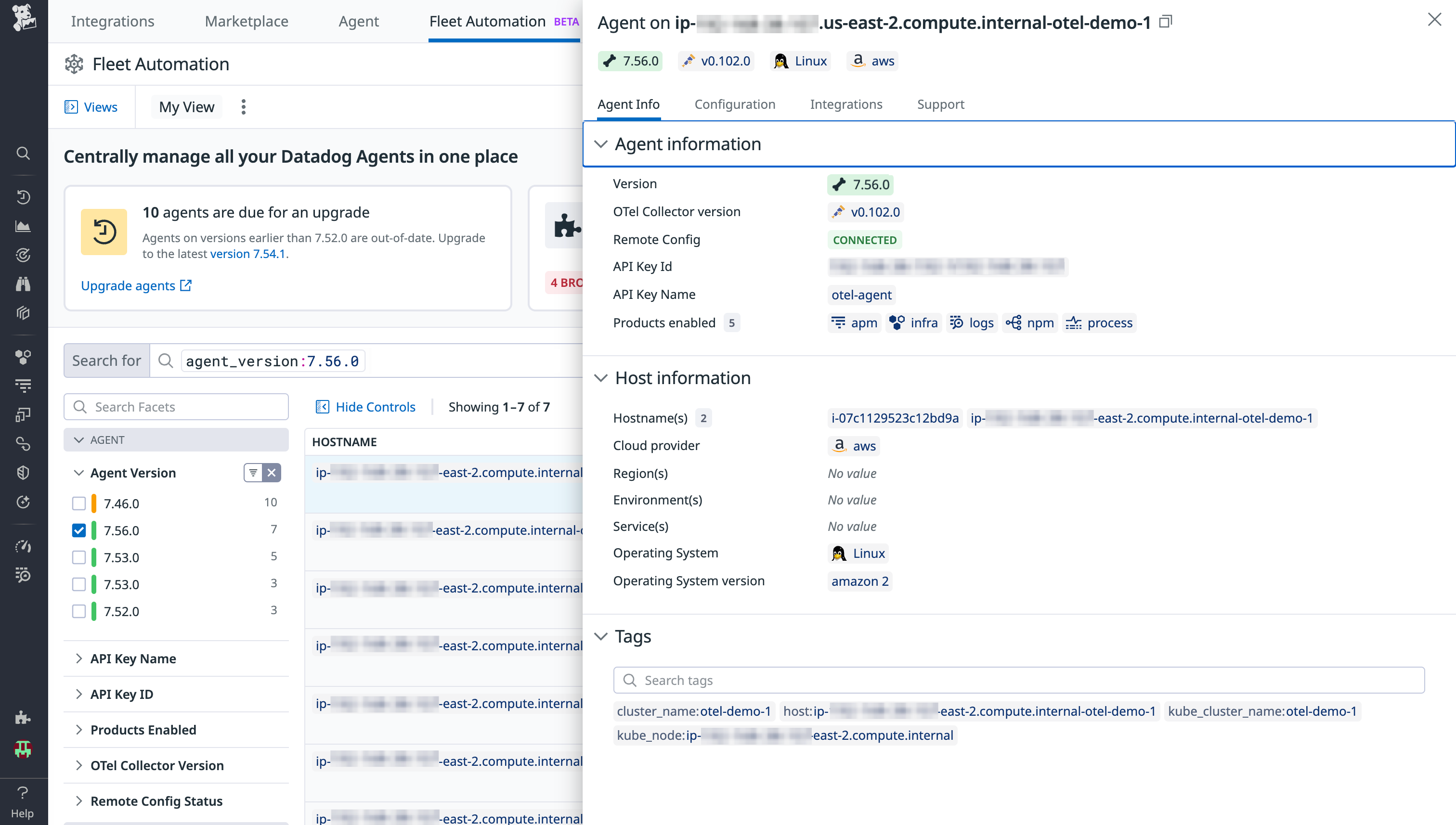
Task: Click the Linux penguin badge in header
Action: coord(801,61)
